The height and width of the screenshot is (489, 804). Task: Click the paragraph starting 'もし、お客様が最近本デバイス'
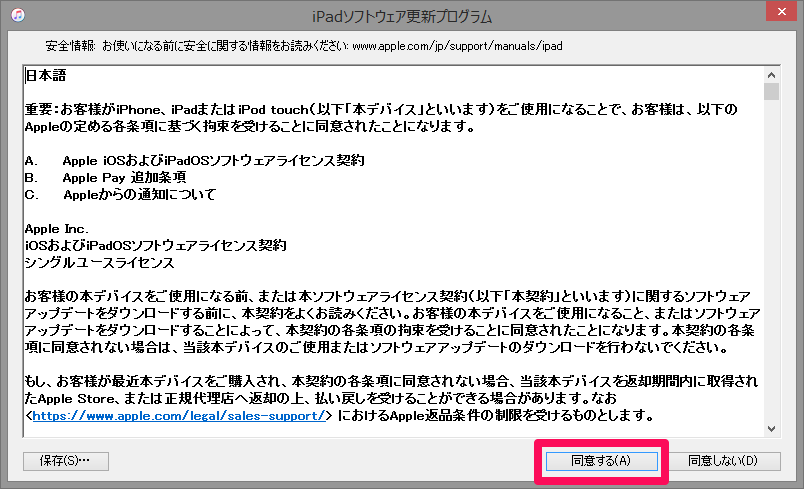click(x=391, y=398)
